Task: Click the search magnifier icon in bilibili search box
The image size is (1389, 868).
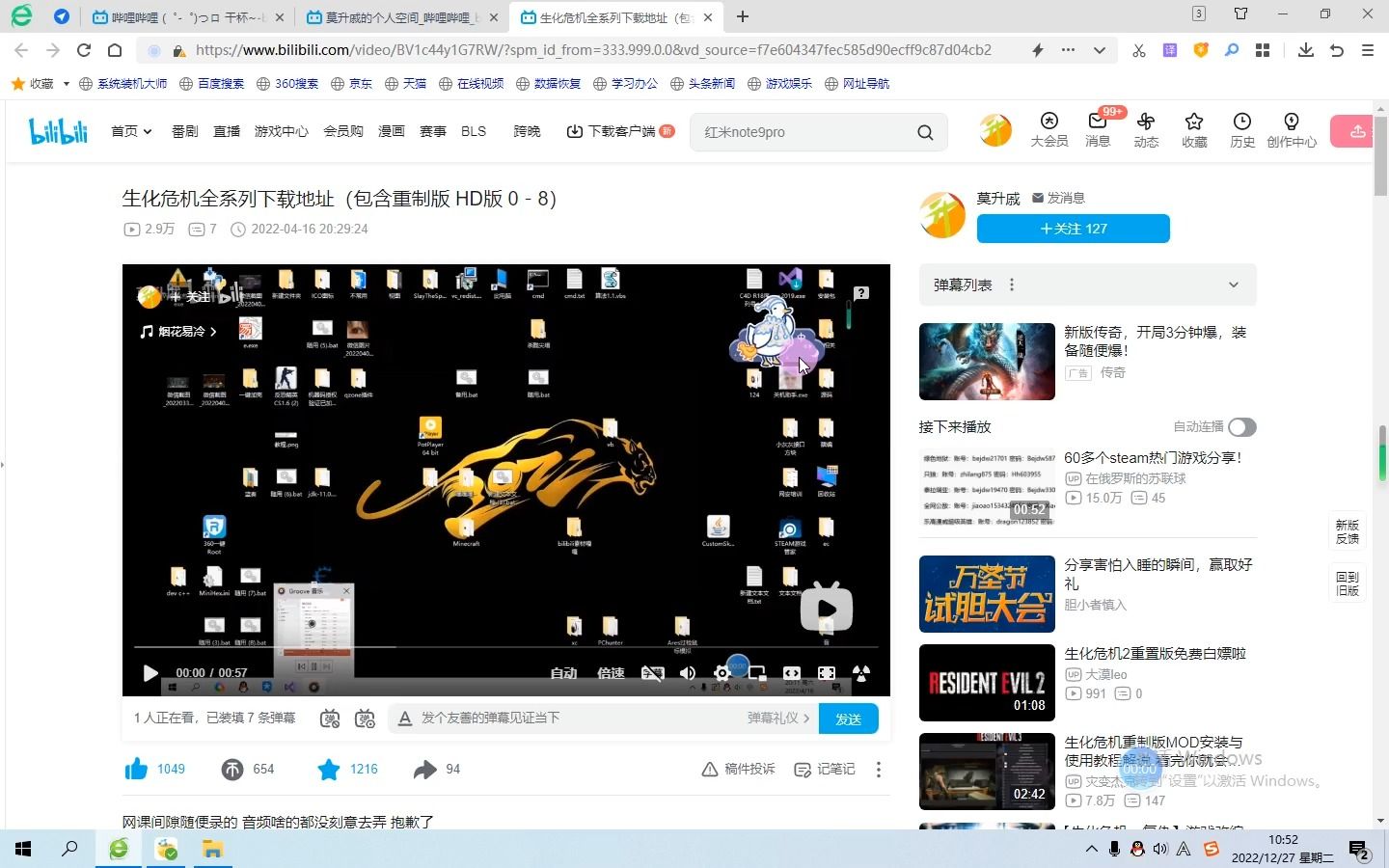Action: (925, 132)
